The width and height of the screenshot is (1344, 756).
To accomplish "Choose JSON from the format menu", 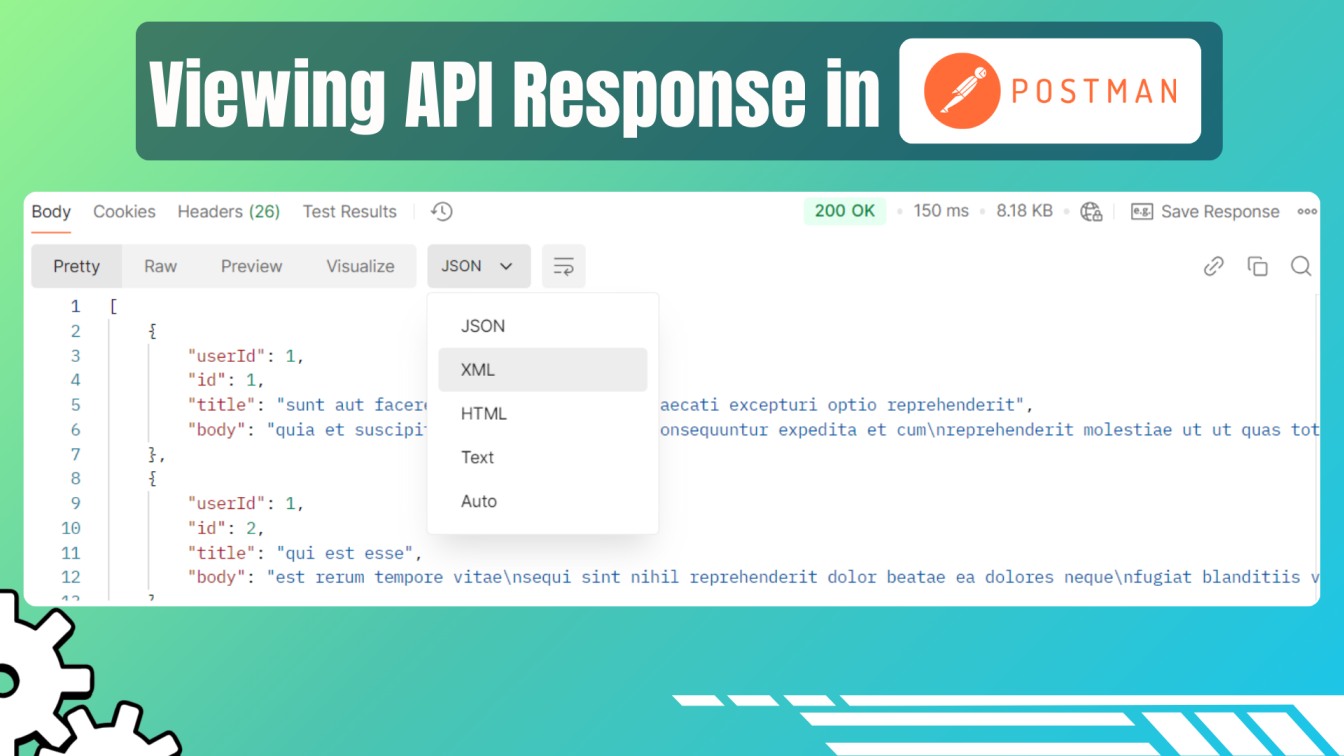I will point(543,326).
